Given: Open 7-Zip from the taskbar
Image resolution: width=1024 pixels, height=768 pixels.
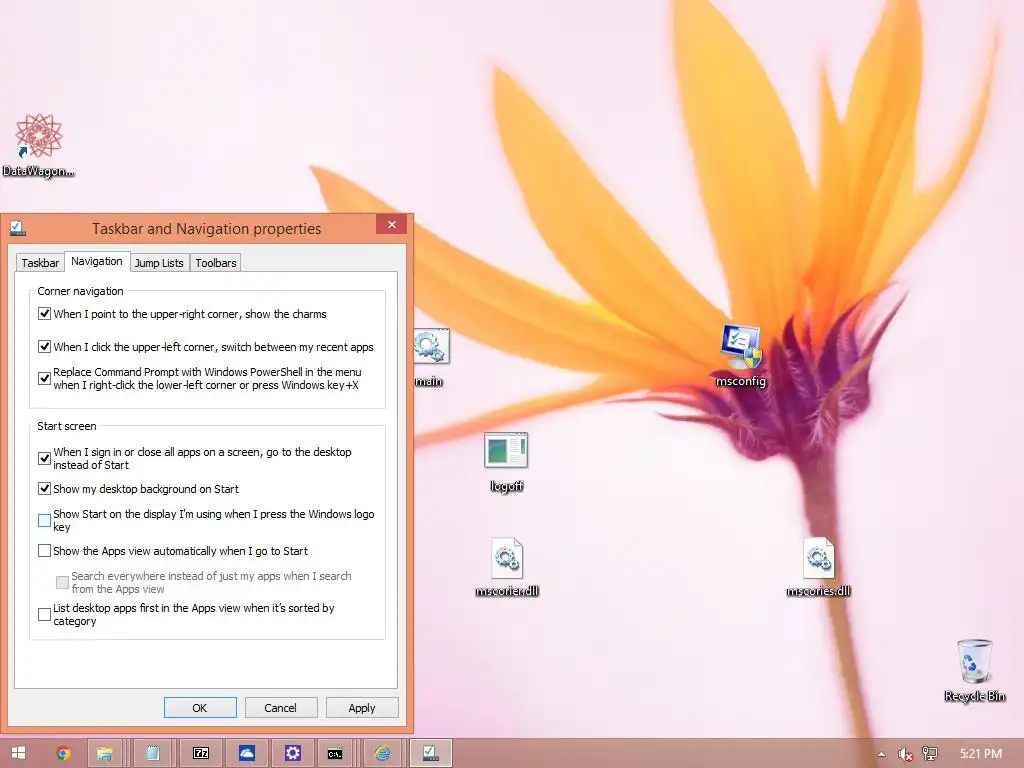Looking at the screenshot, I should point(200,753).
